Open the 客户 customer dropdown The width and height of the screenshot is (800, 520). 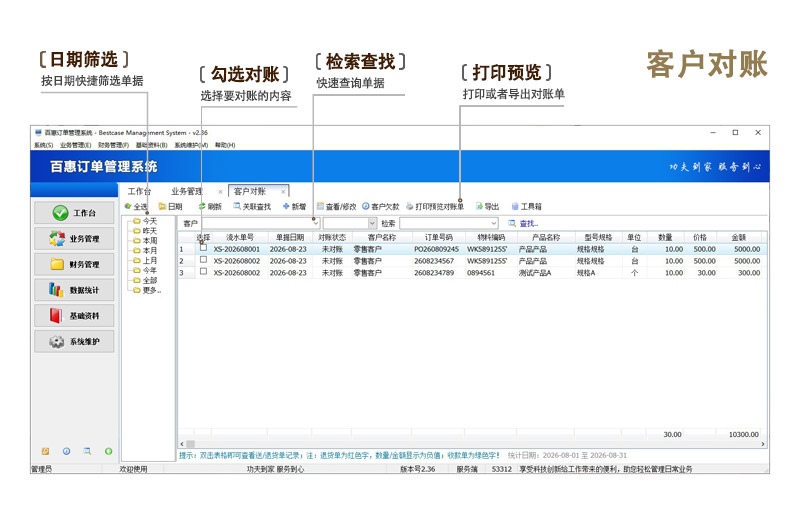coord(315,223)
